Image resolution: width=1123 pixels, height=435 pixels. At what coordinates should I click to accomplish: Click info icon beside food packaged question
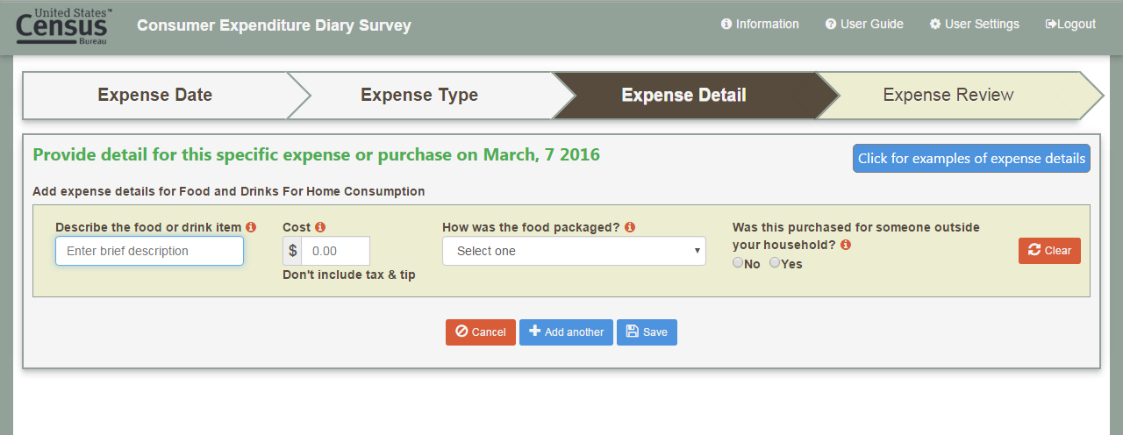(x=631, y=228)
